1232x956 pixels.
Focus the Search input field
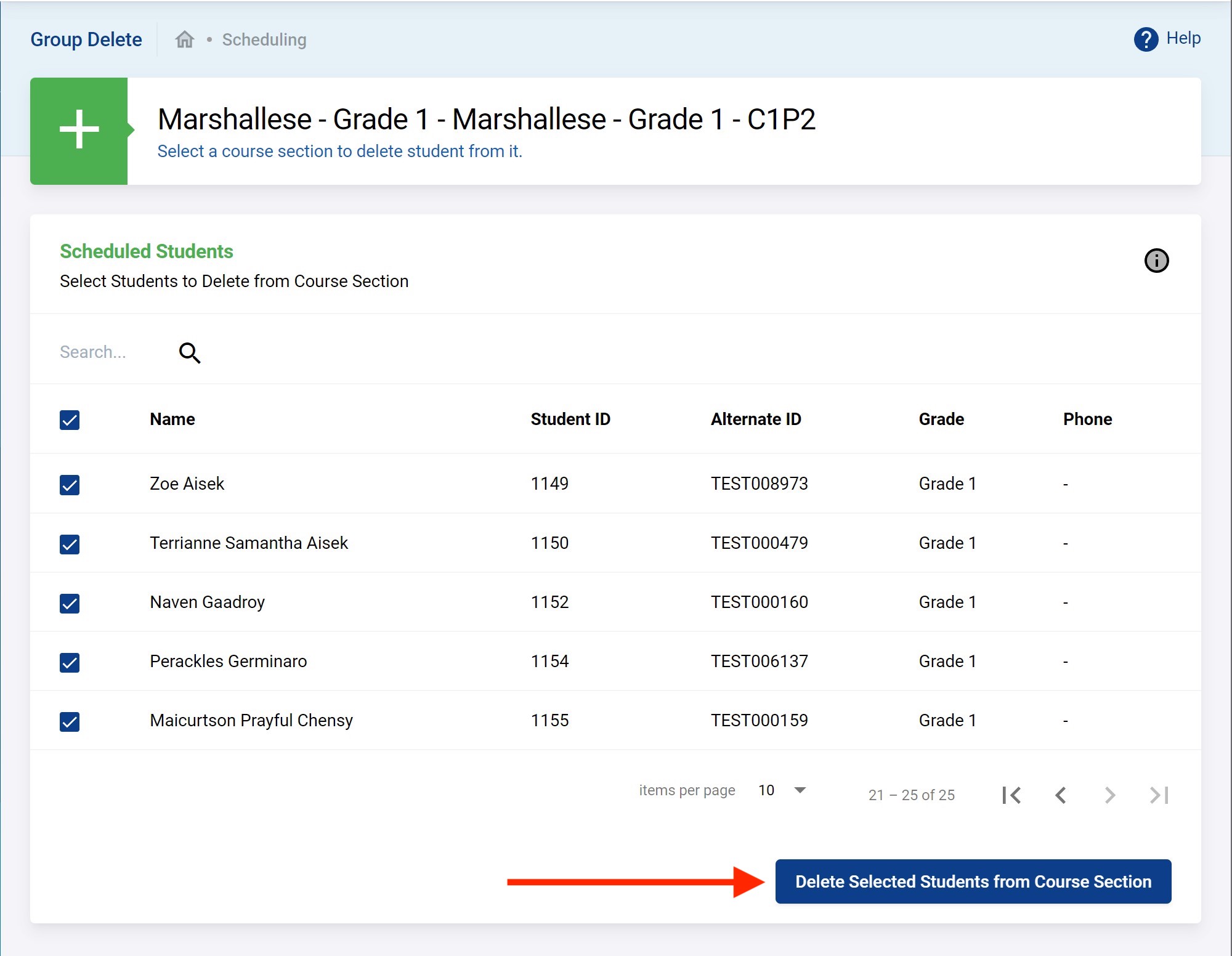coord(111,352)
